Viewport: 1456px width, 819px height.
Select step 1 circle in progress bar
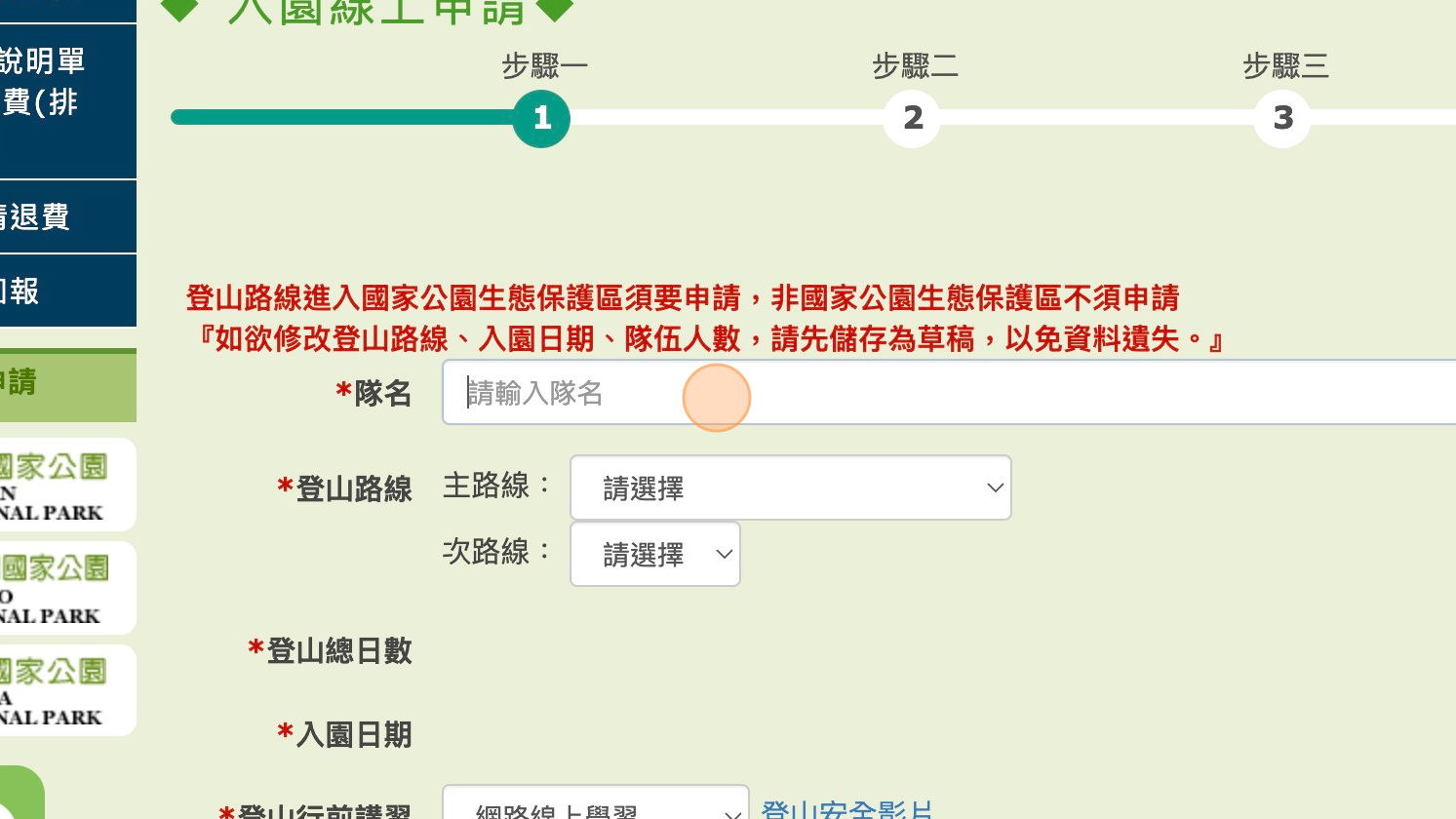(541, 118)
